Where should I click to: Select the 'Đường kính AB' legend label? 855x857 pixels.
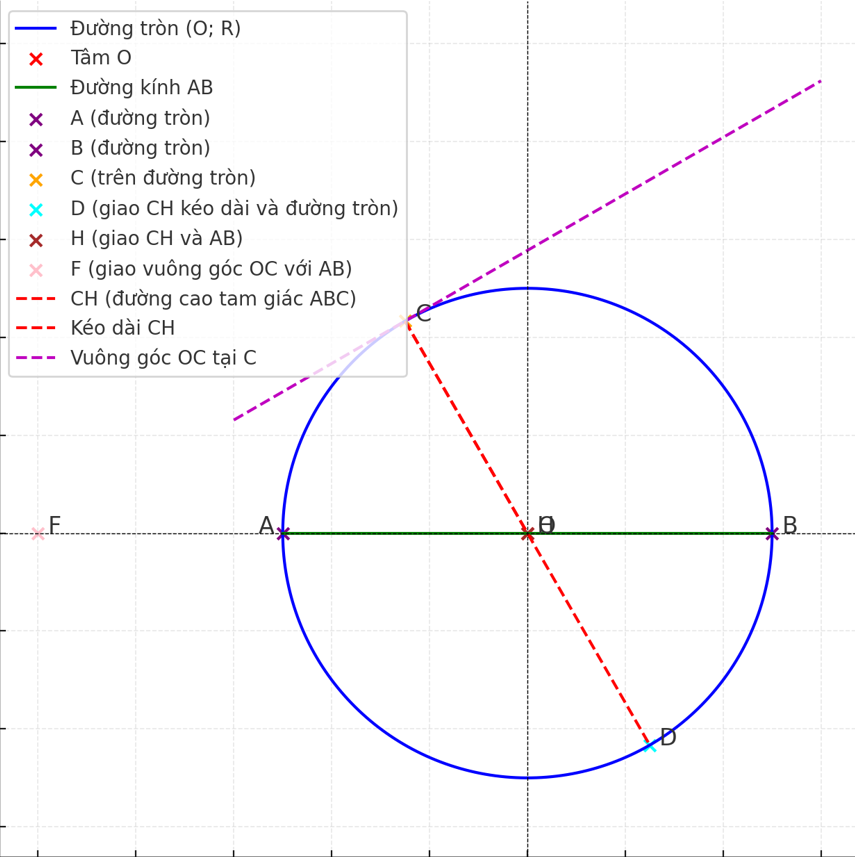click(141, 88)
